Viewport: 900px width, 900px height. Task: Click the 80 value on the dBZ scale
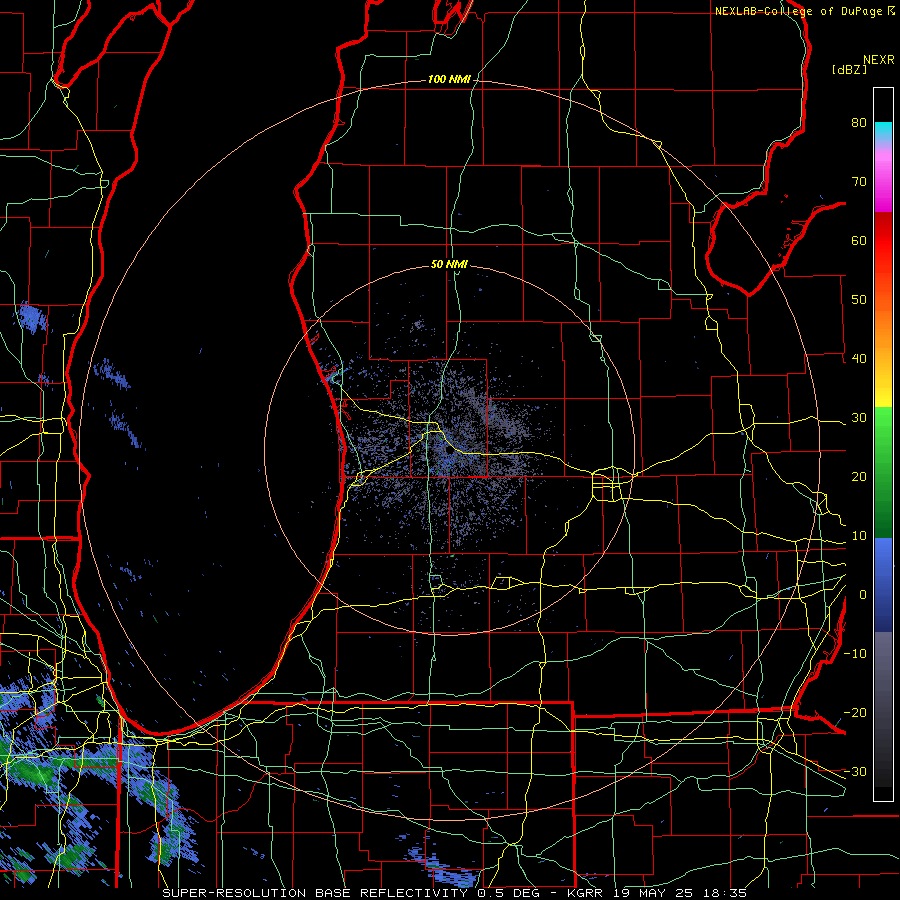(859, 123)
